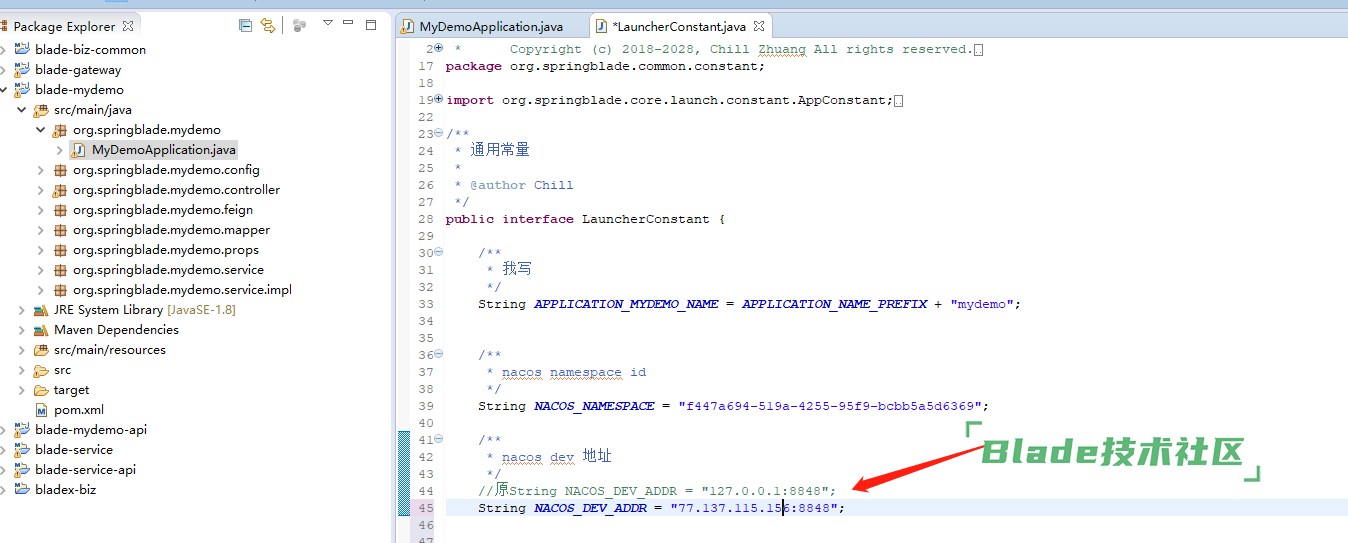Click the org.springblade.mydemo.feign package icon
This screenshot has height=543, width=1348.
[60, 209]
